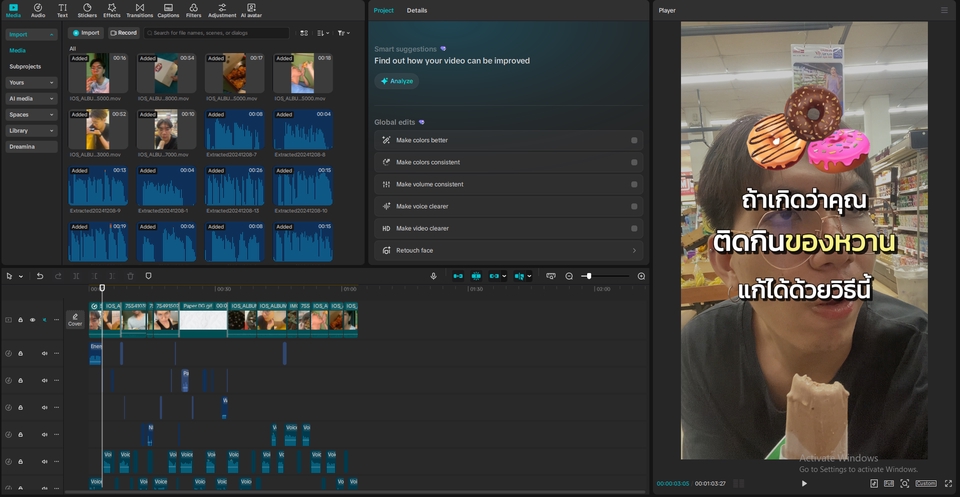Expand the AI media dropdown
The height and width of the screenshot is (497, 960).
pyautogui.click(x=30, y=98)
